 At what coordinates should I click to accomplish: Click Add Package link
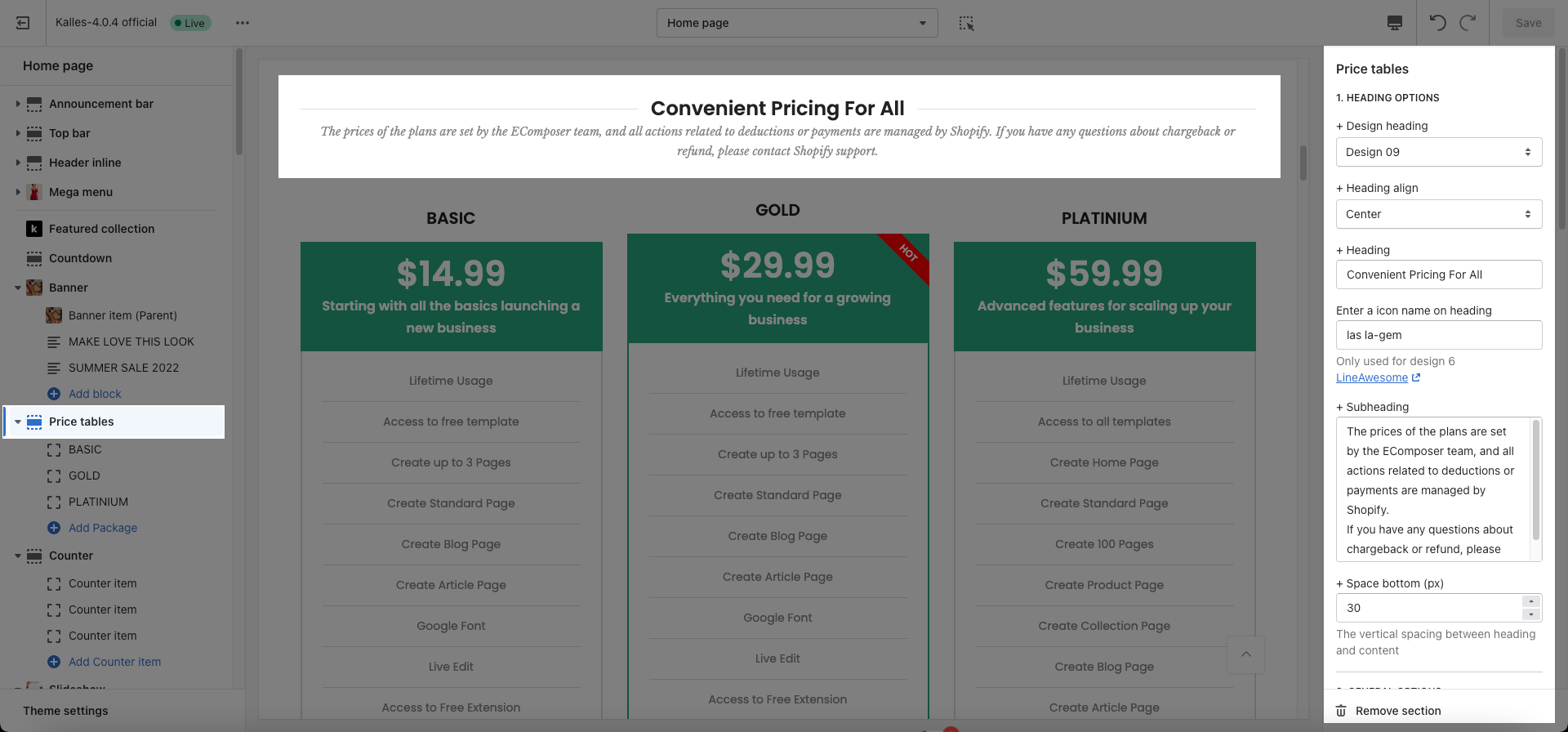pyautogui.click(x=103, y=528)
